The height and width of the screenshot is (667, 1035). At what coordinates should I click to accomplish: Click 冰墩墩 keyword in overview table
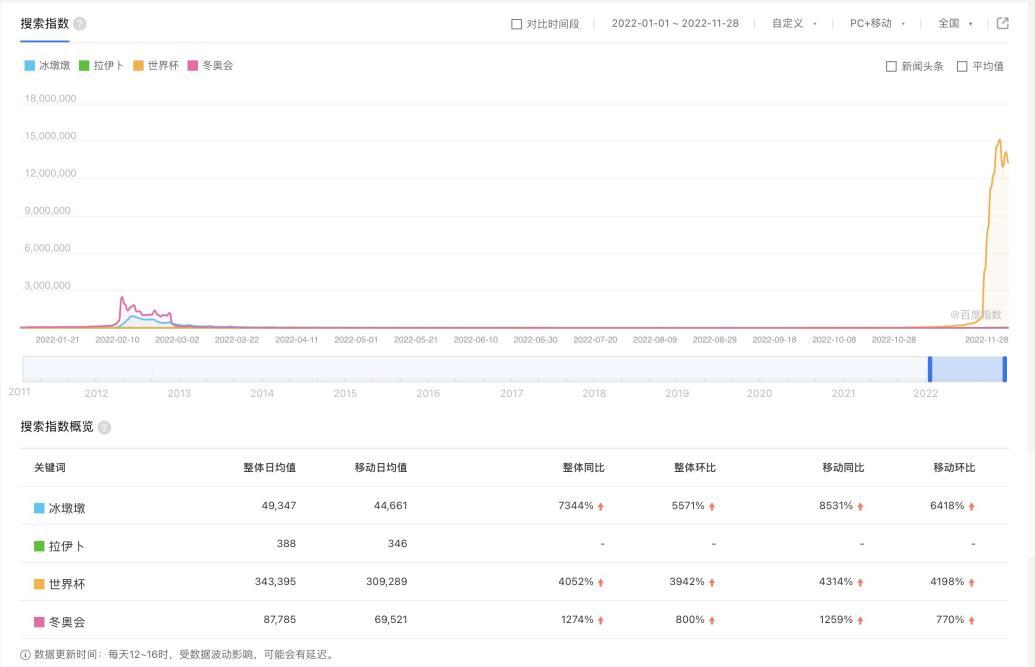coord(67,509)
